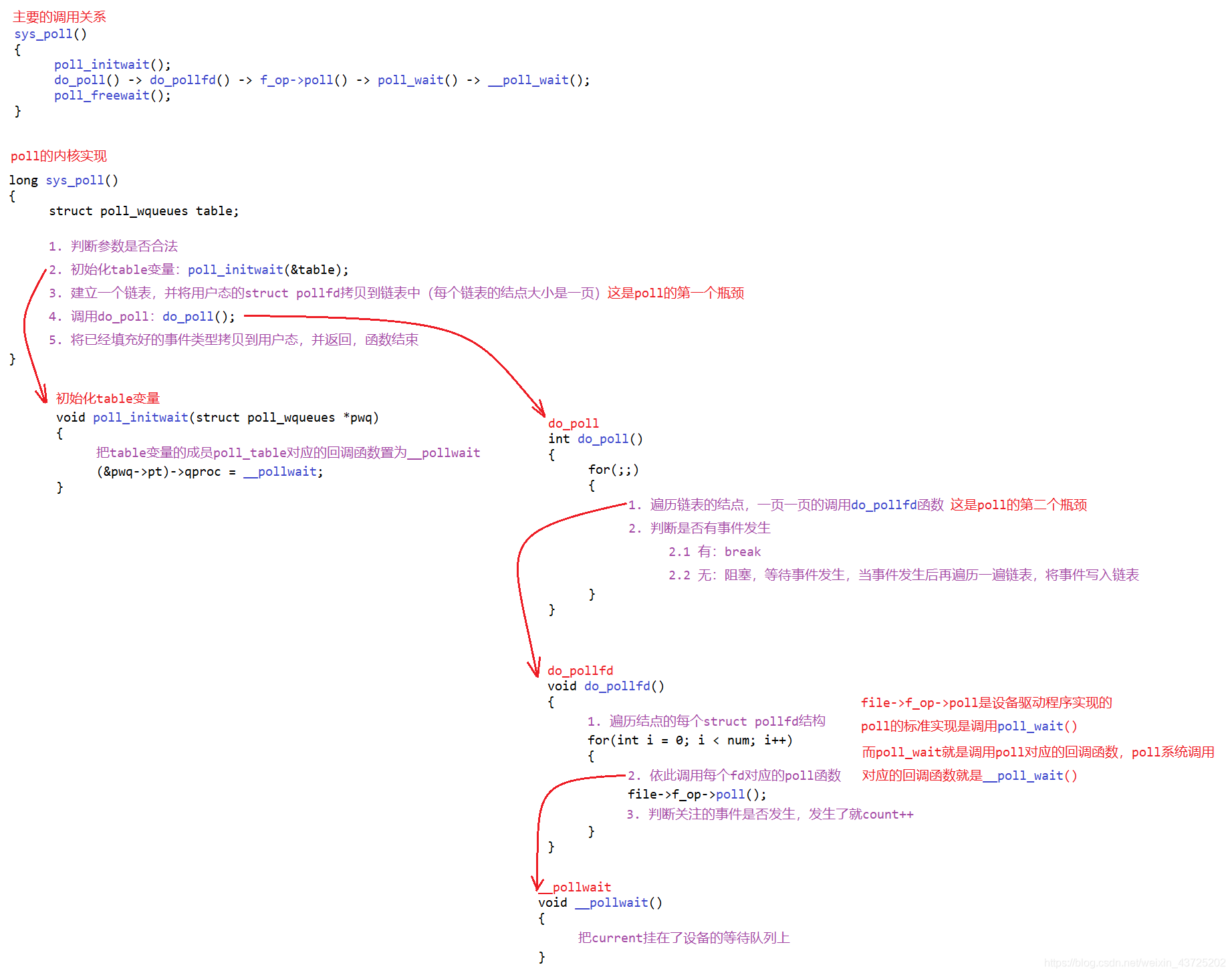Screen dimensions: 1232x975
Task: Click the red 'do_pollfd' label
Action: (x=580, y=670)
